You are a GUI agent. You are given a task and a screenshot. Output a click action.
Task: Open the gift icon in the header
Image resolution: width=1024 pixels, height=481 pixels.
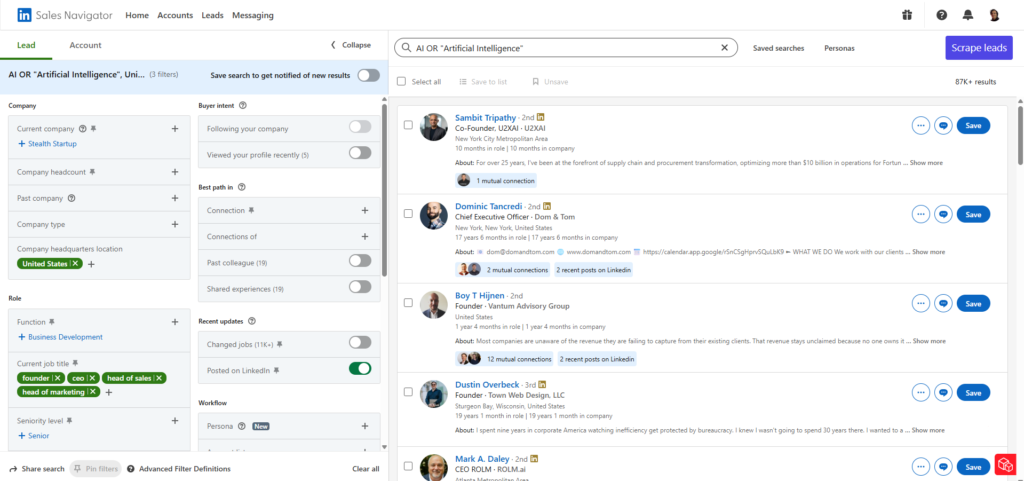[906, 15]
